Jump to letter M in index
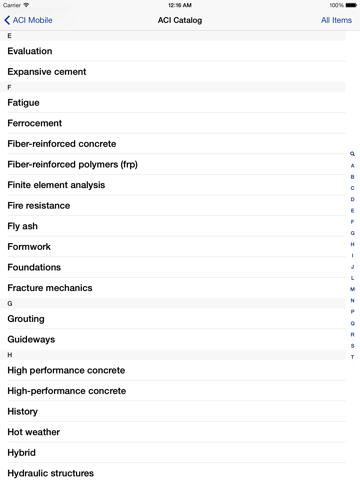This screenshot has width=360, height=480. [x=352, y=289]
